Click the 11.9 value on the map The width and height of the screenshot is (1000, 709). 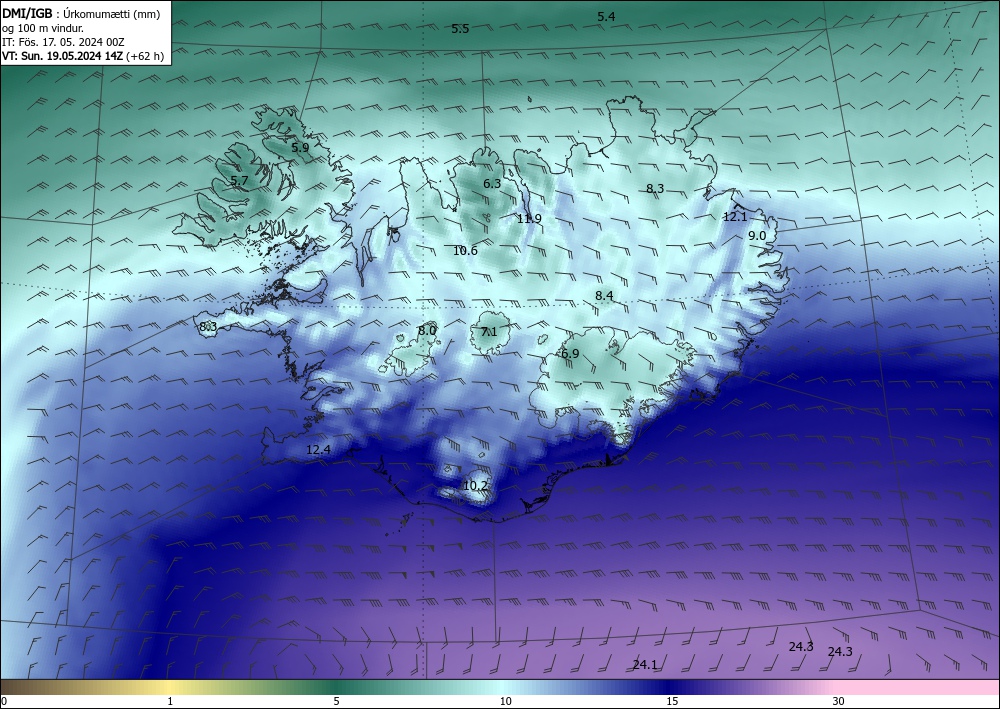coord(529,219)
